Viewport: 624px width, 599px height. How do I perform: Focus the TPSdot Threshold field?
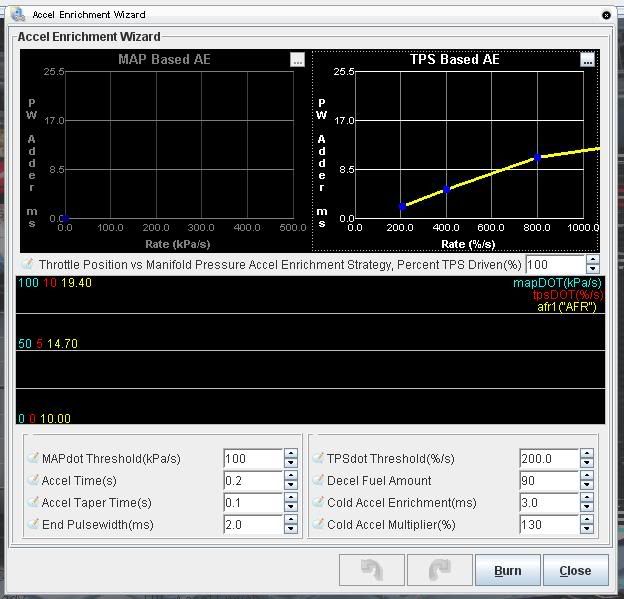(x=549, y=459)
